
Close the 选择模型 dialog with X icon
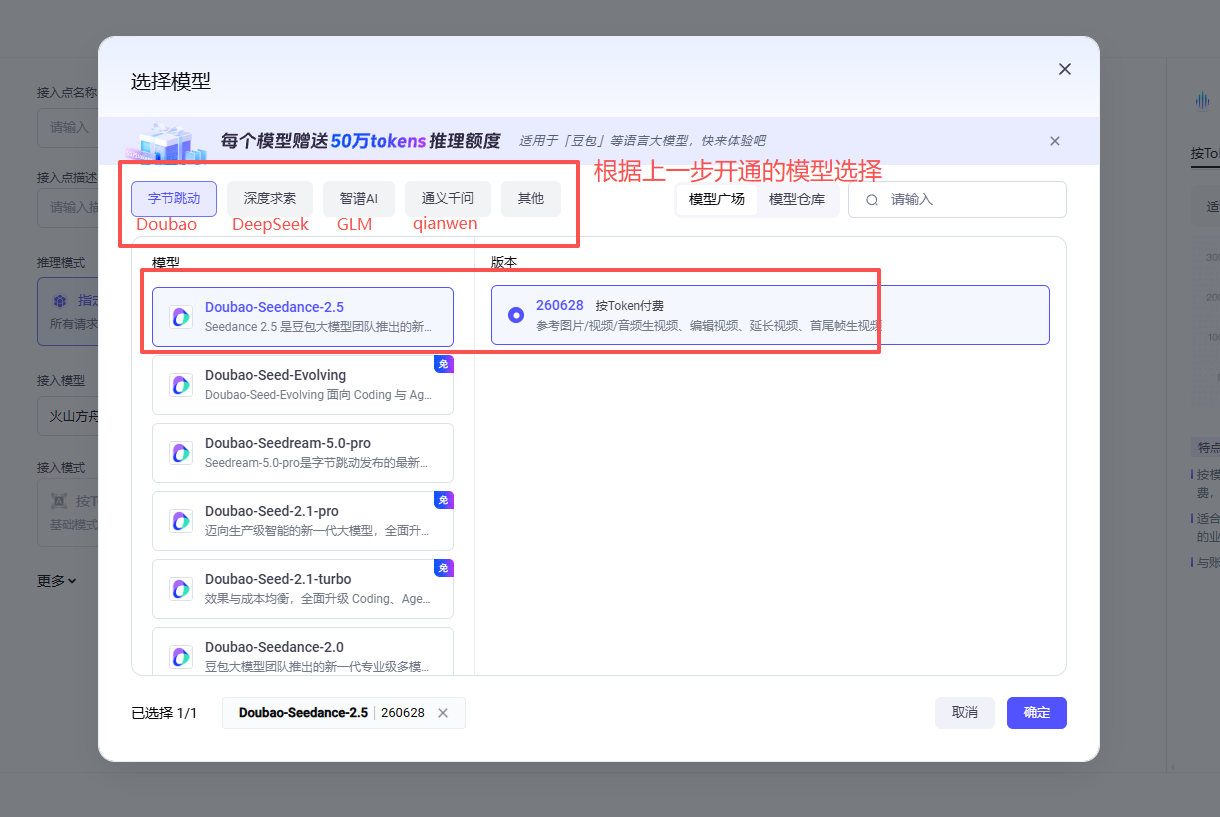[x=1065, y=69]
